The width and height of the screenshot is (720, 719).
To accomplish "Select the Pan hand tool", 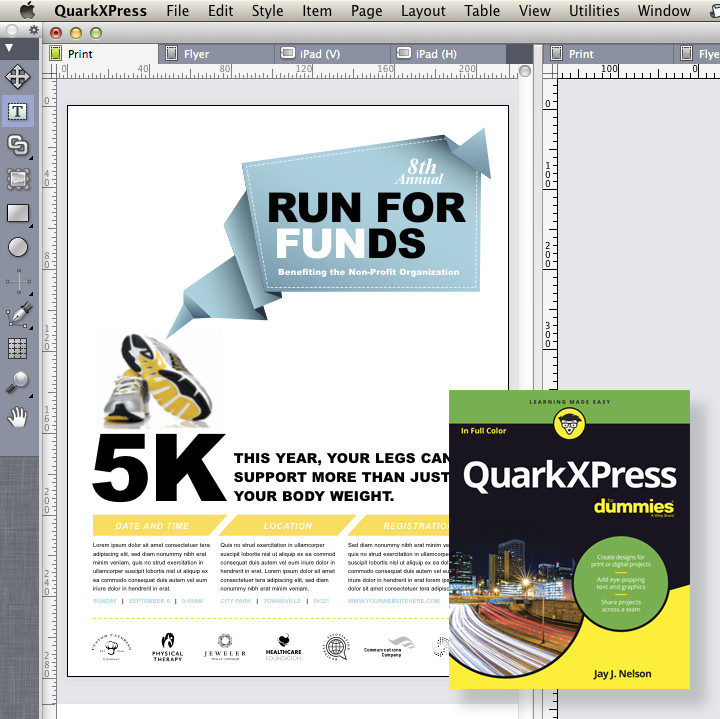I will [17, 417].
